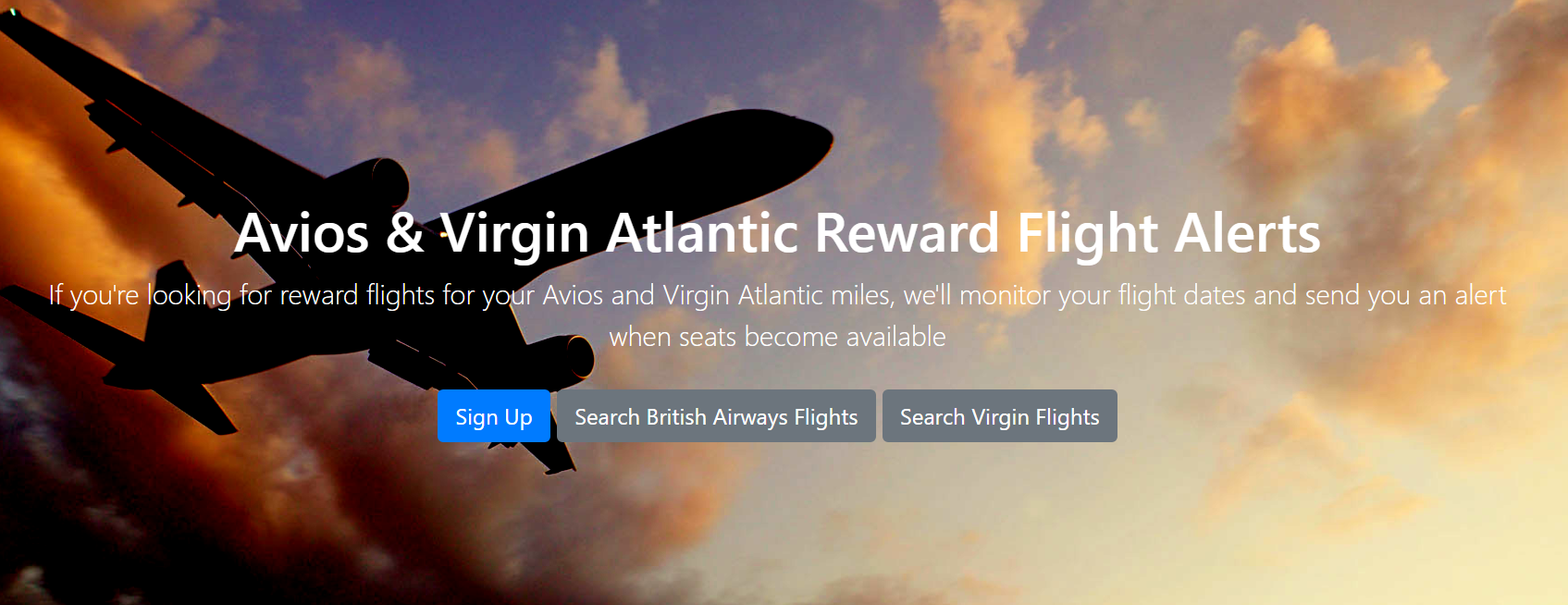Image resolution: width=1568 pixels, height=605 pixels.
Task: Click the word "Reward" in the headline
Action: pyautogui.click(x=907, y=232)
